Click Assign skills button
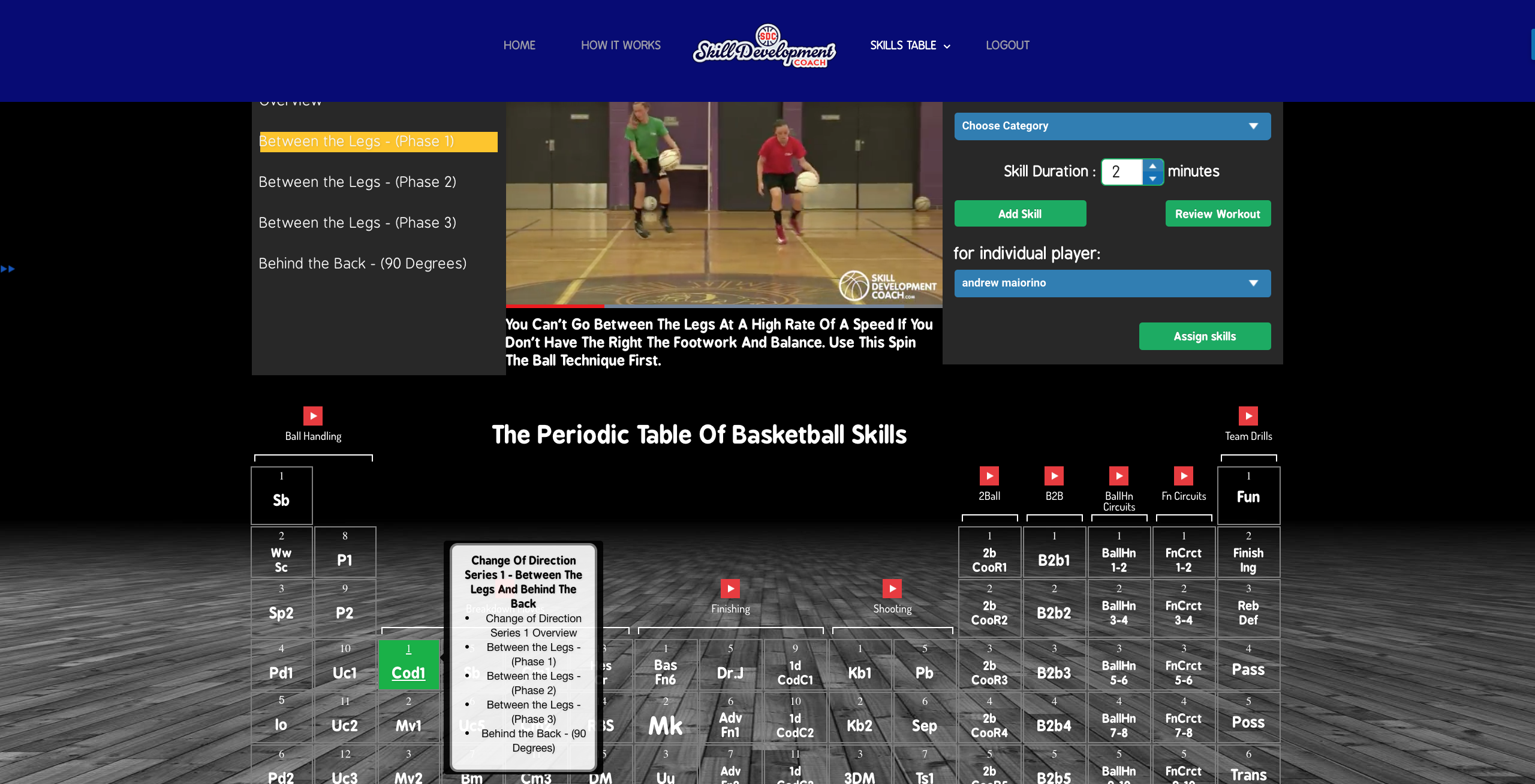1535x784 pixels. coord(1205,336)
